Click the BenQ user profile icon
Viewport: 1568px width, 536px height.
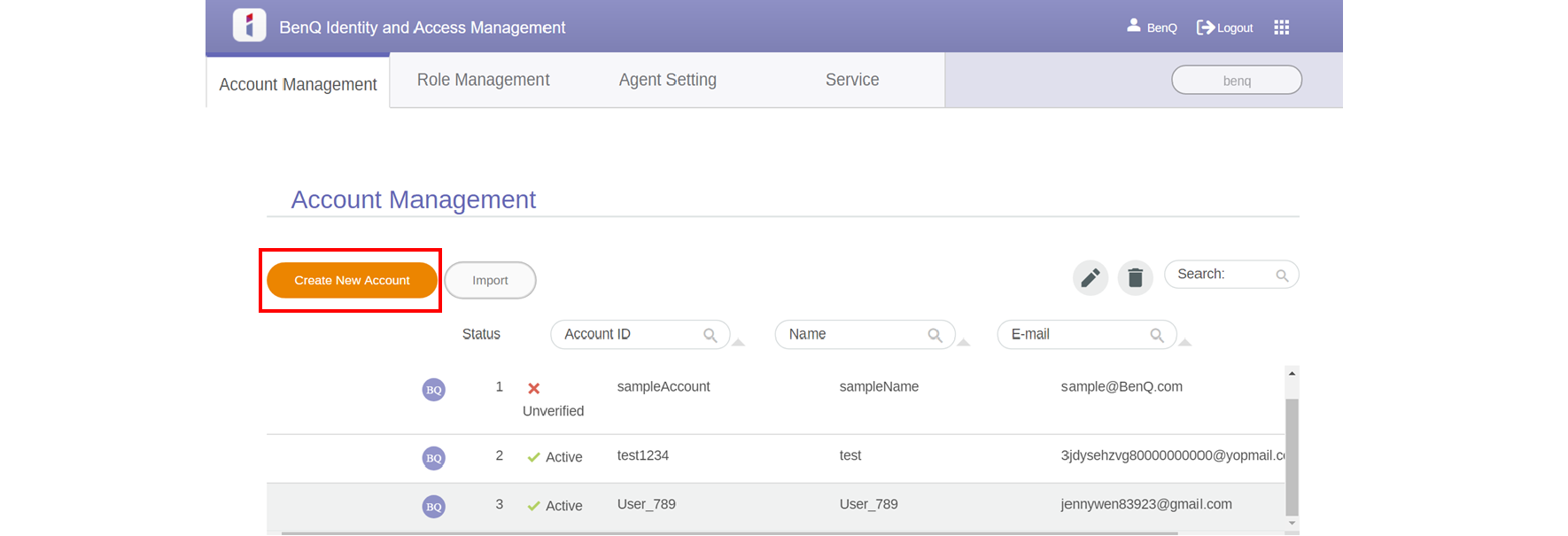(1133, 26)
